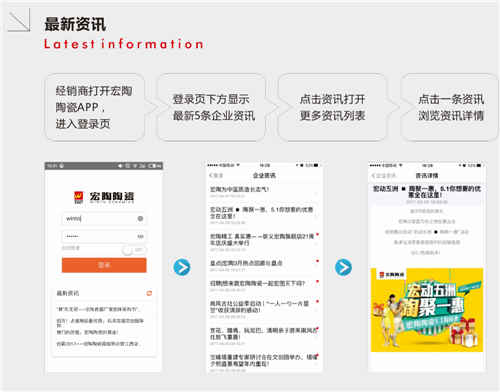Viewport: 500px width, 392px height.
Task: Expand the chevron for 南风古灶公益季启动 row
Action: click(x=316, y=310)
